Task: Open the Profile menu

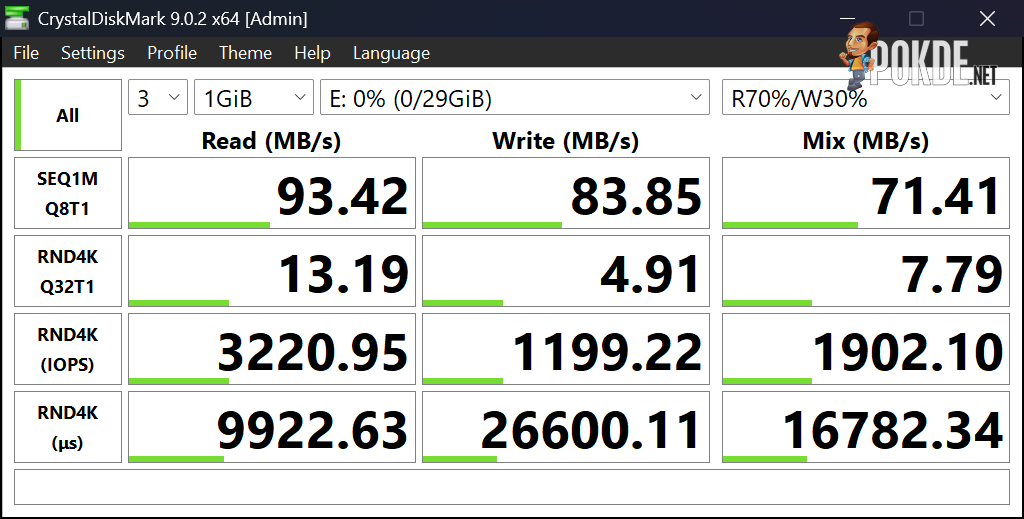Action: (172, 53)
